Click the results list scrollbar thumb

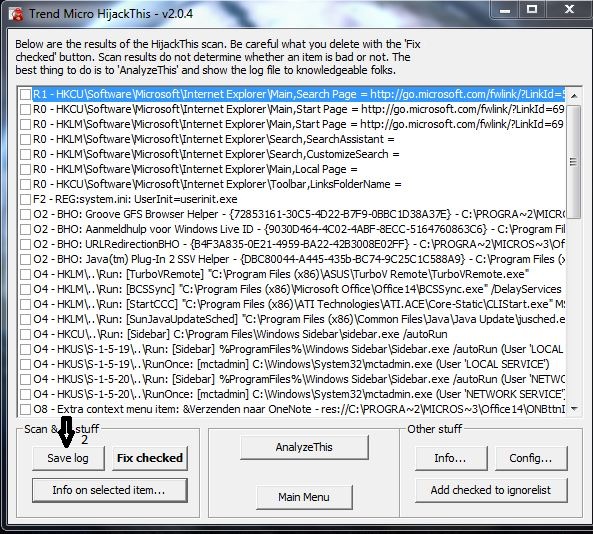[x=574, y=162]
